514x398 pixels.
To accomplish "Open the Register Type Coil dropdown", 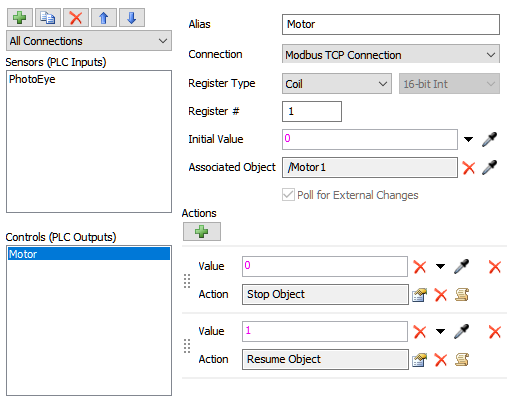I will pos(337,84).
